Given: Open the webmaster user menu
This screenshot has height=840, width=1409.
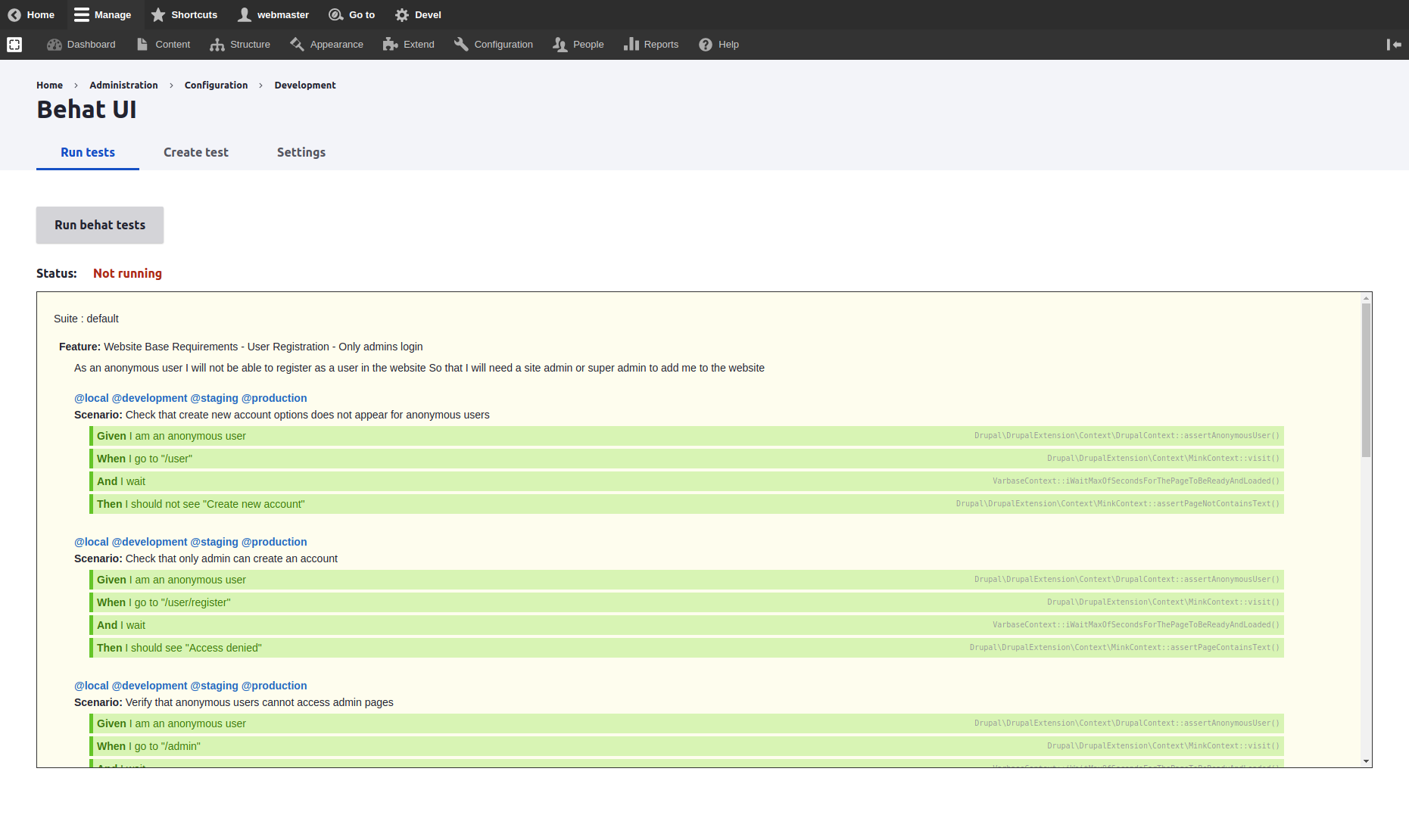Looking at the screenshot, I should pos(273,14).
